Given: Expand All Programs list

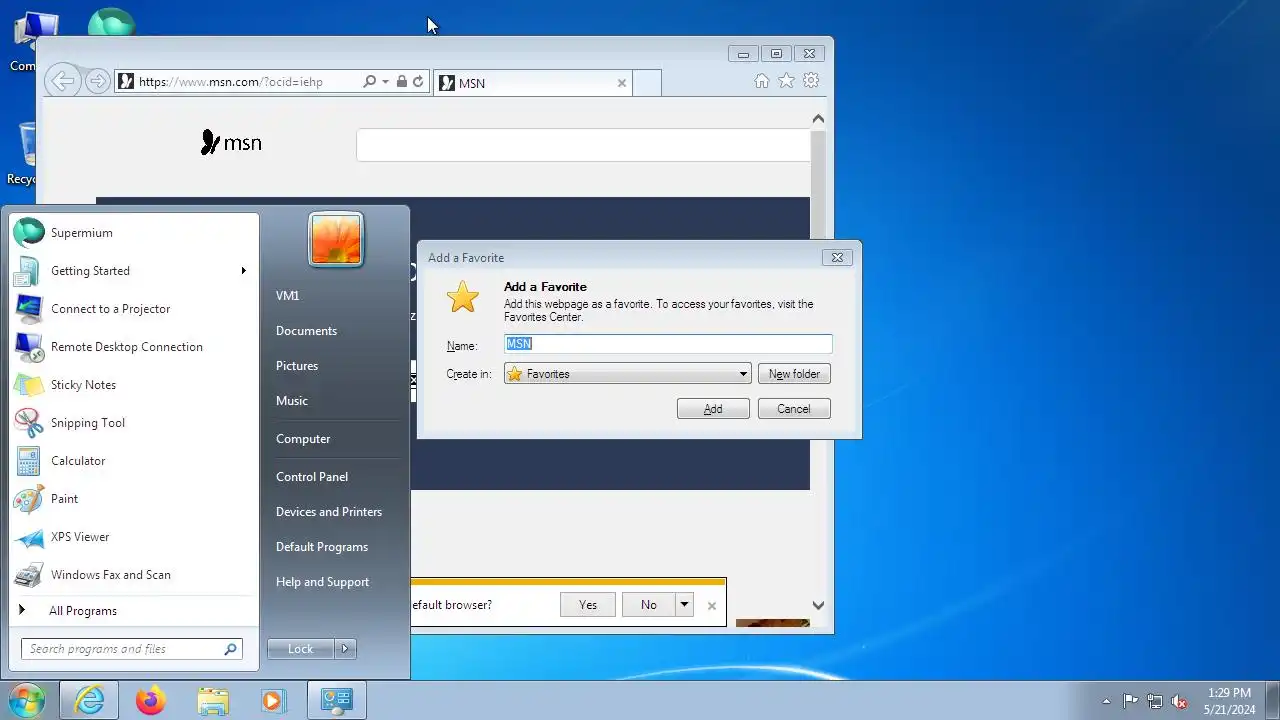Looking at the screenshot, I should (134, 611).
